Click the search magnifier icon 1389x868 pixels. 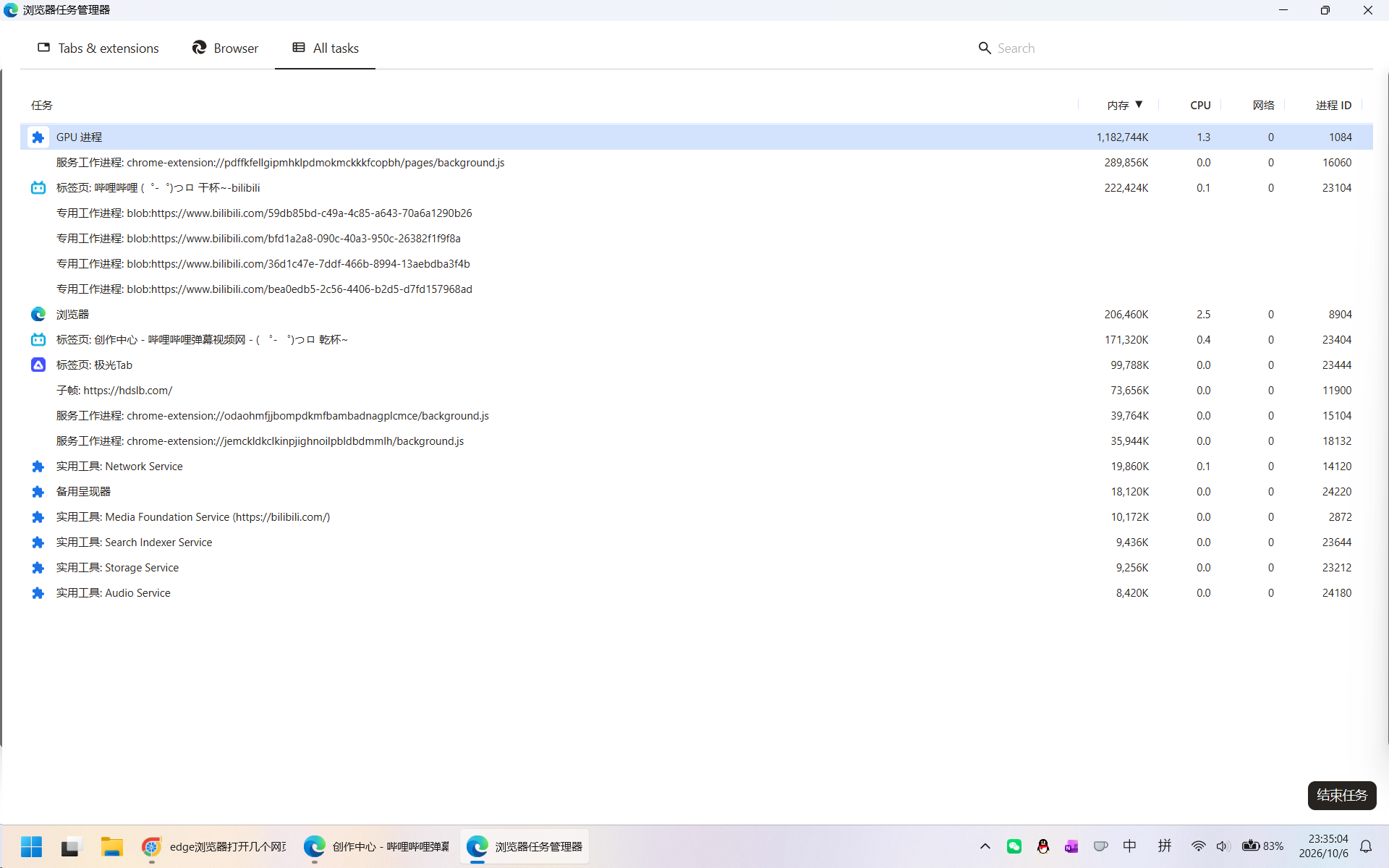tap(985, 48)
